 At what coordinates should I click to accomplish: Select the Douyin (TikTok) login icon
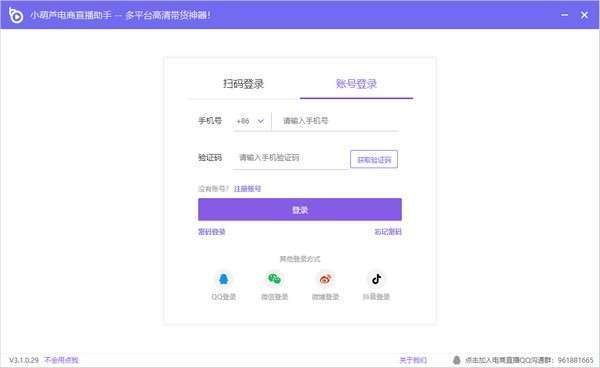click(x=376, y=279)
